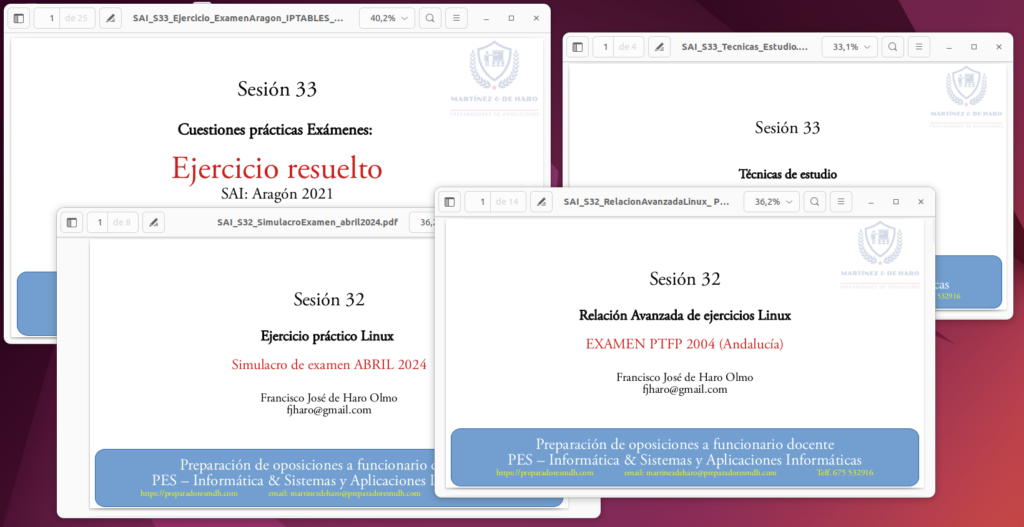Maximize the Tecnicas_Estudio window
Image resolution: width=1024 pixels, height=527 pixels.
(974, 47)
